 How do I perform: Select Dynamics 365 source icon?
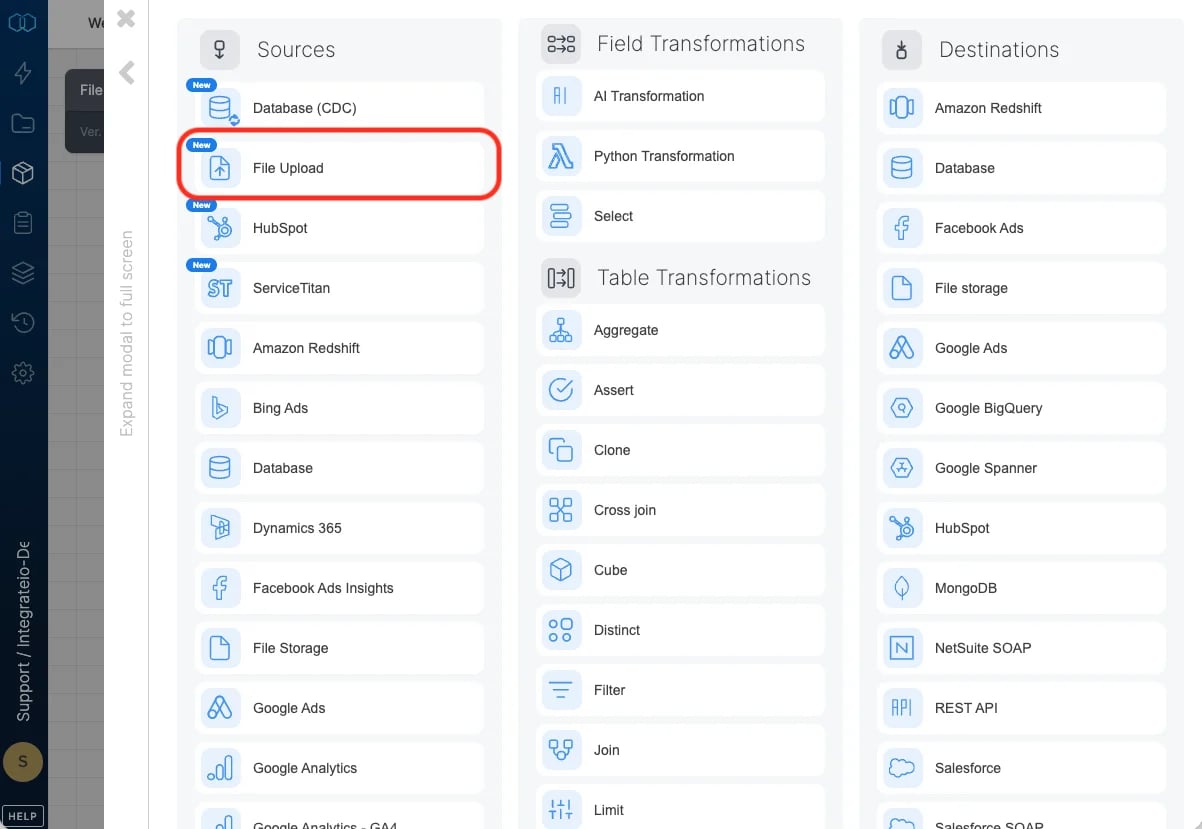click(220, 528)
